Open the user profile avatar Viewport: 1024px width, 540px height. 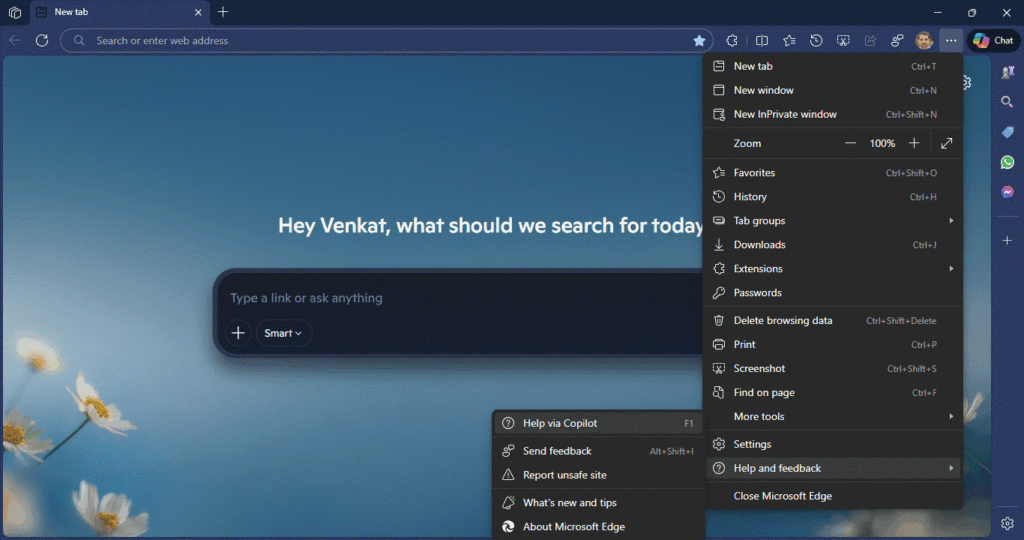point(923,40)
